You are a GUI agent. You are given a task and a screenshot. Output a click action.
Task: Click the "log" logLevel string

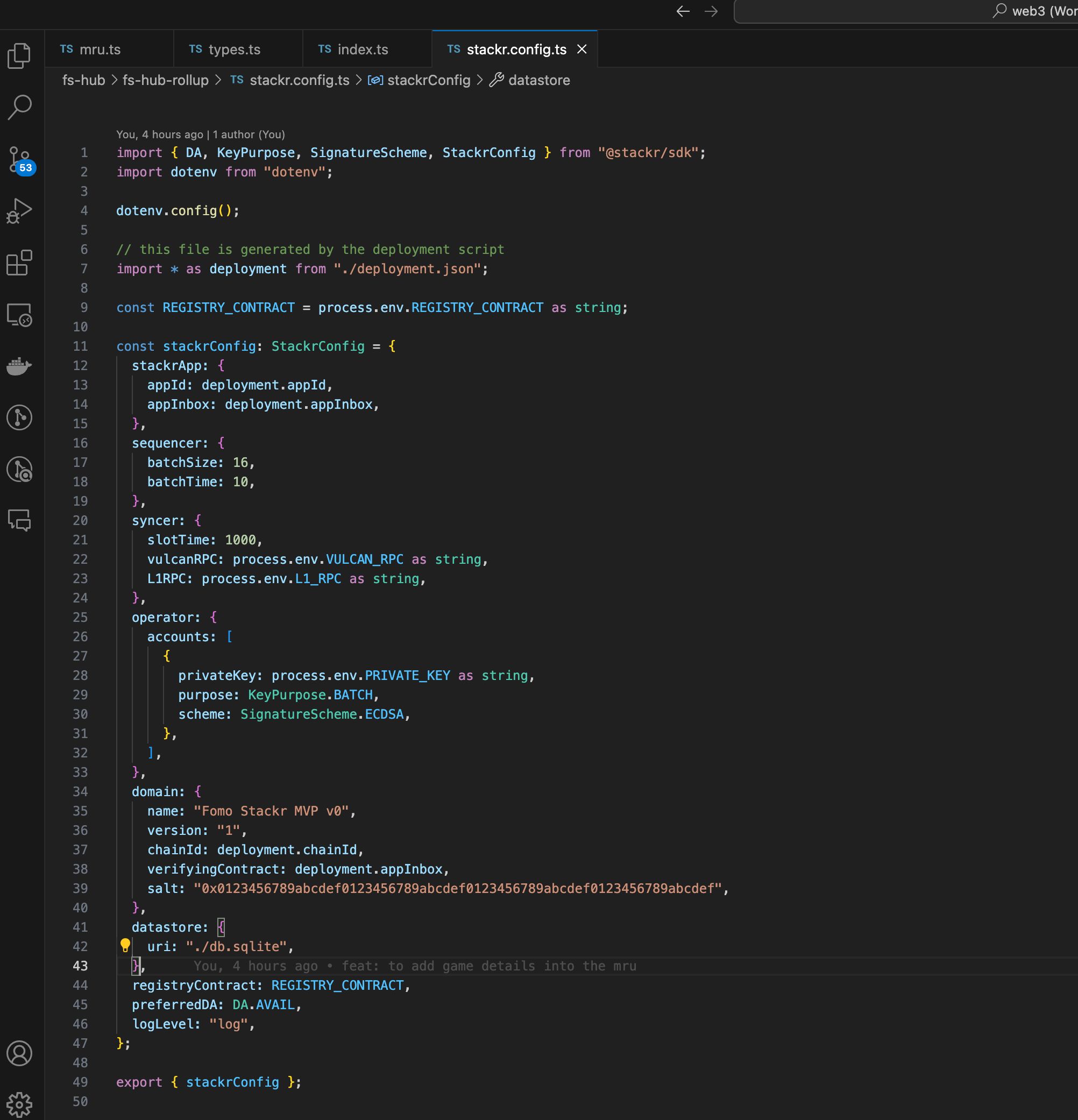click(229, 1025)
